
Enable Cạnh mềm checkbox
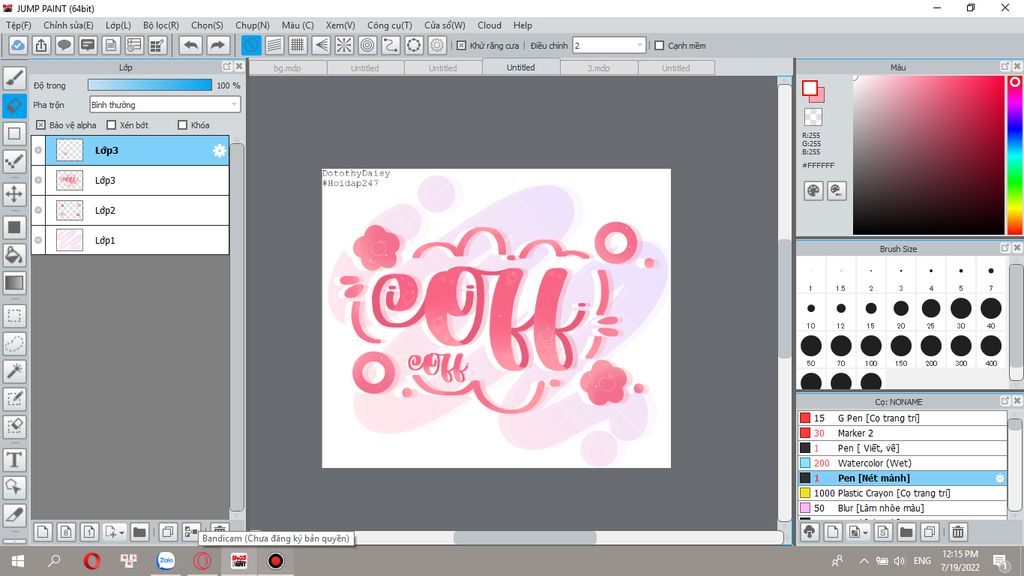click(x=660, y=46)
